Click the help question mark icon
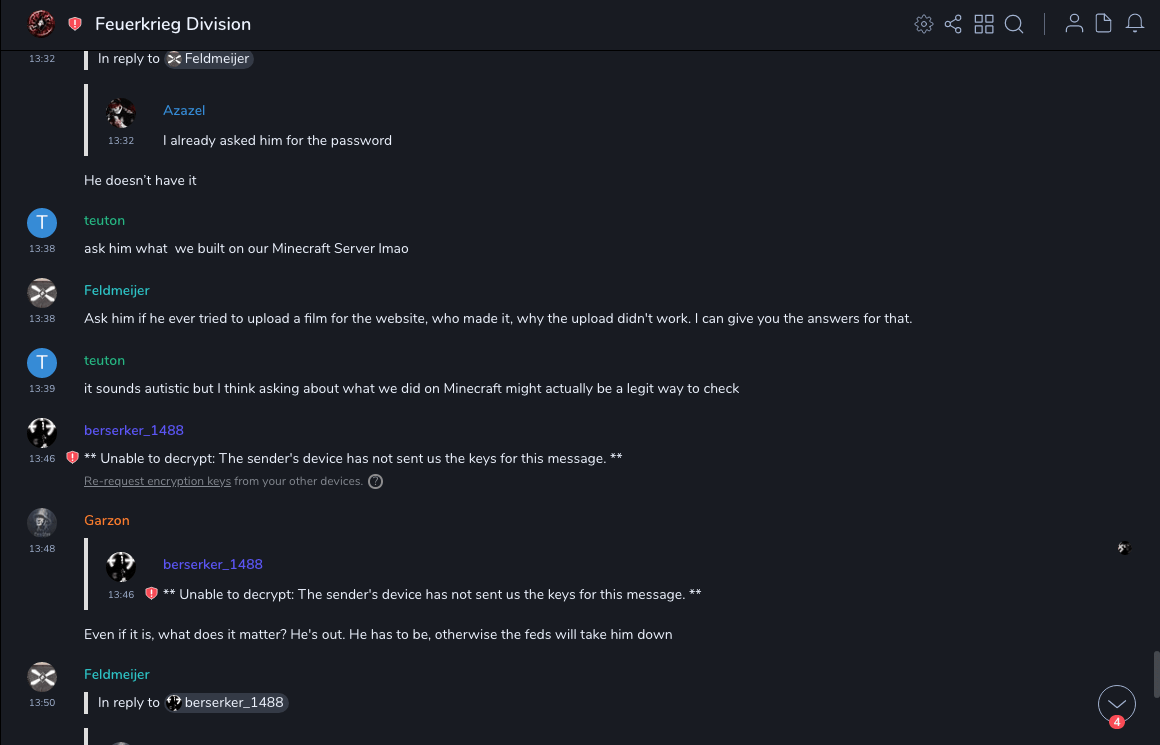Viewport: 1160px width, 745px height. (376, 481)
